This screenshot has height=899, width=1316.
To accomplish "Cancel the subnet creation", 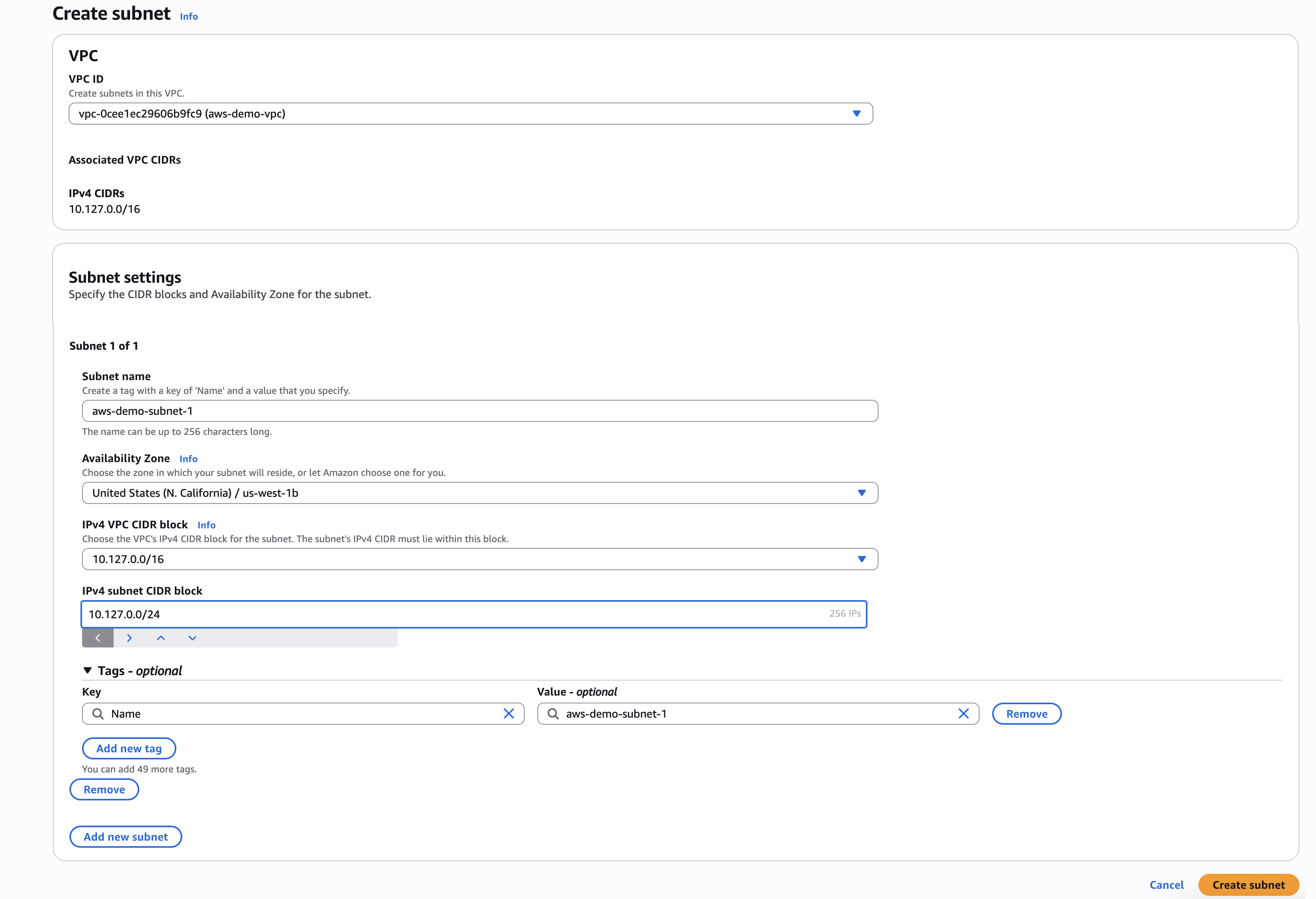I will (1166, 885).
